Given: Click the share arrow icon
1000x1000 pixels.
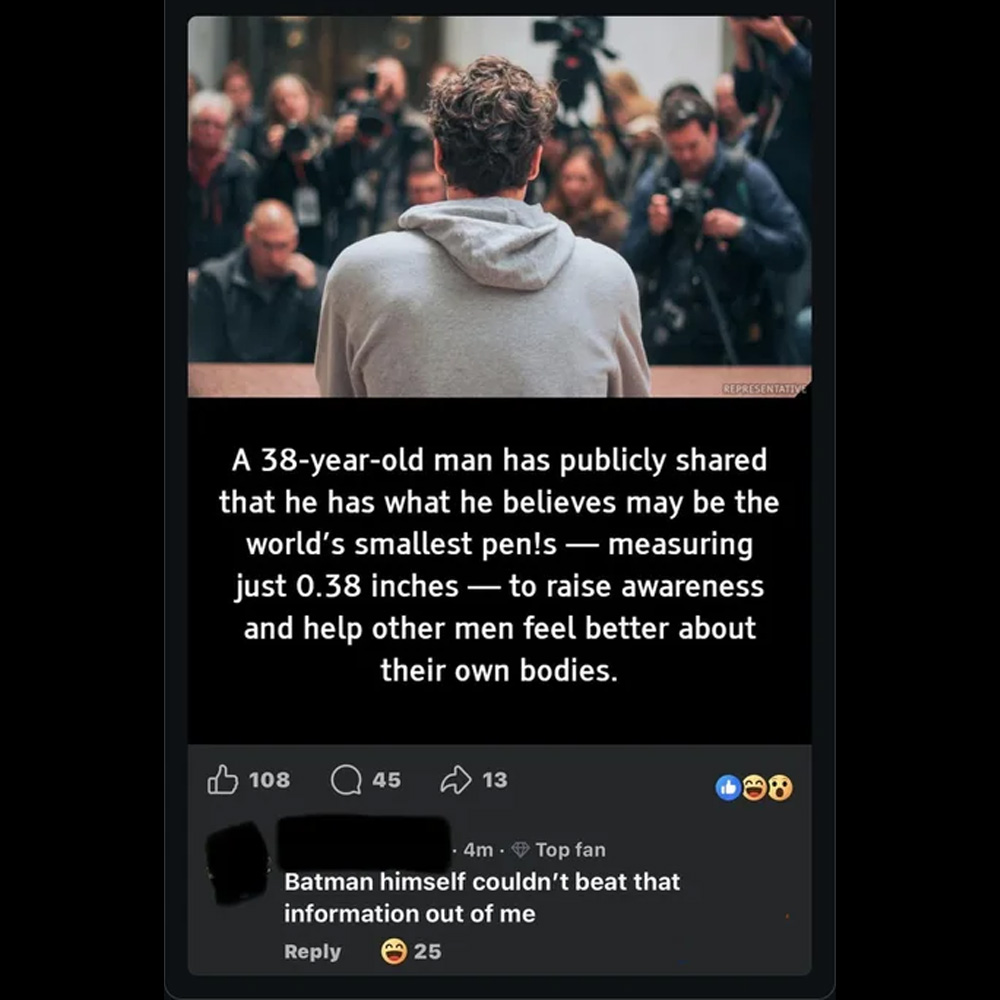Looking at the screenshot, I should point(456,779).
